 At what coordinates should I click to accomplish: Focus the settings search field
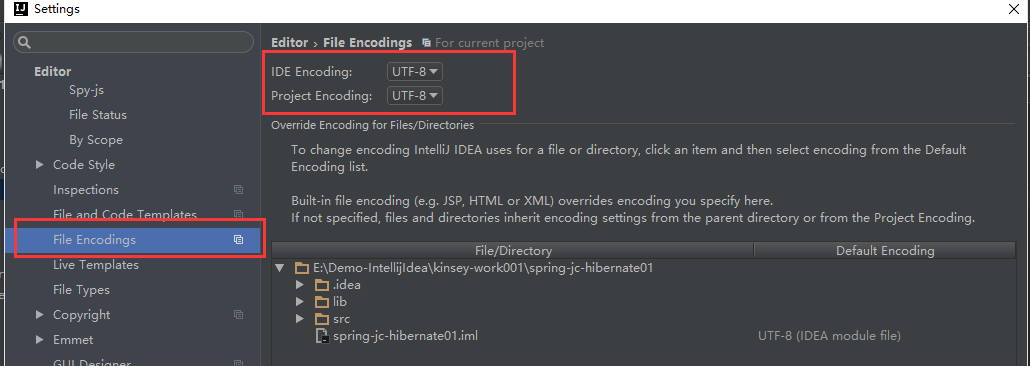click(x=133, y=43)
